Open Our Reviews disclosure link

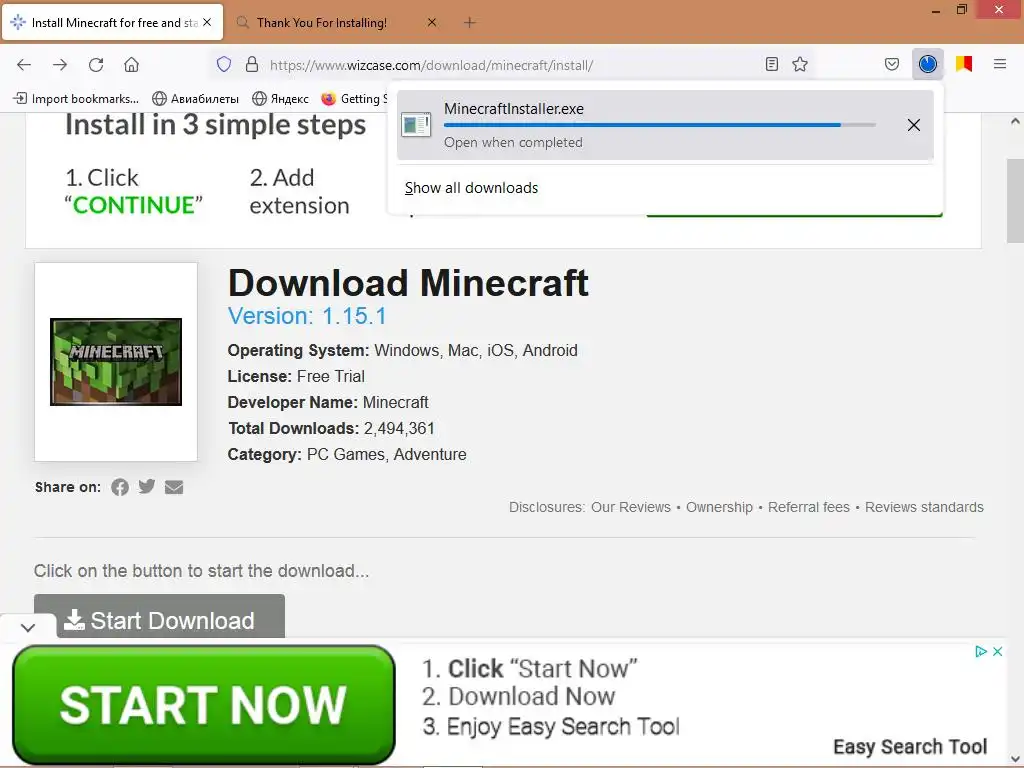630,507
